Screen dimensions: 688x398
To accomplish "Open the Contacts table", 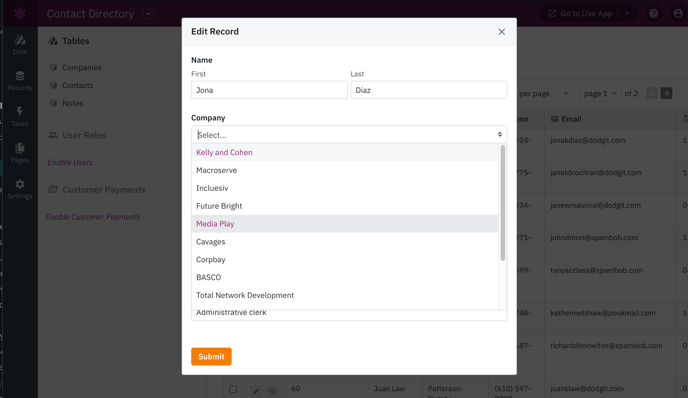I will tap(78, 86).
